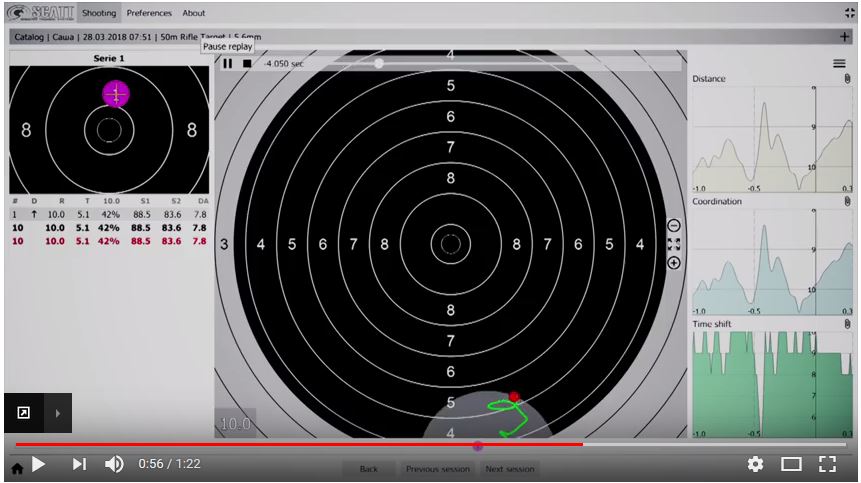Click the Time shift graph paperclip icon
The width and height of the screenshot is (861, 483).
845,324
